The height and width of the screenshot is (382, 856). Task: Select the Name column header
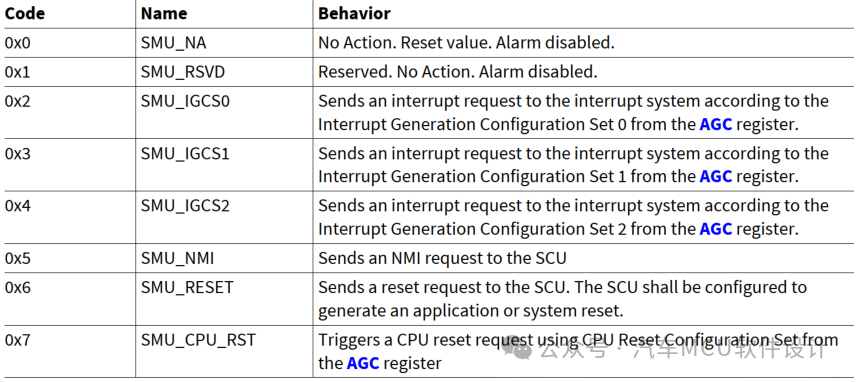tap(163, 14)
